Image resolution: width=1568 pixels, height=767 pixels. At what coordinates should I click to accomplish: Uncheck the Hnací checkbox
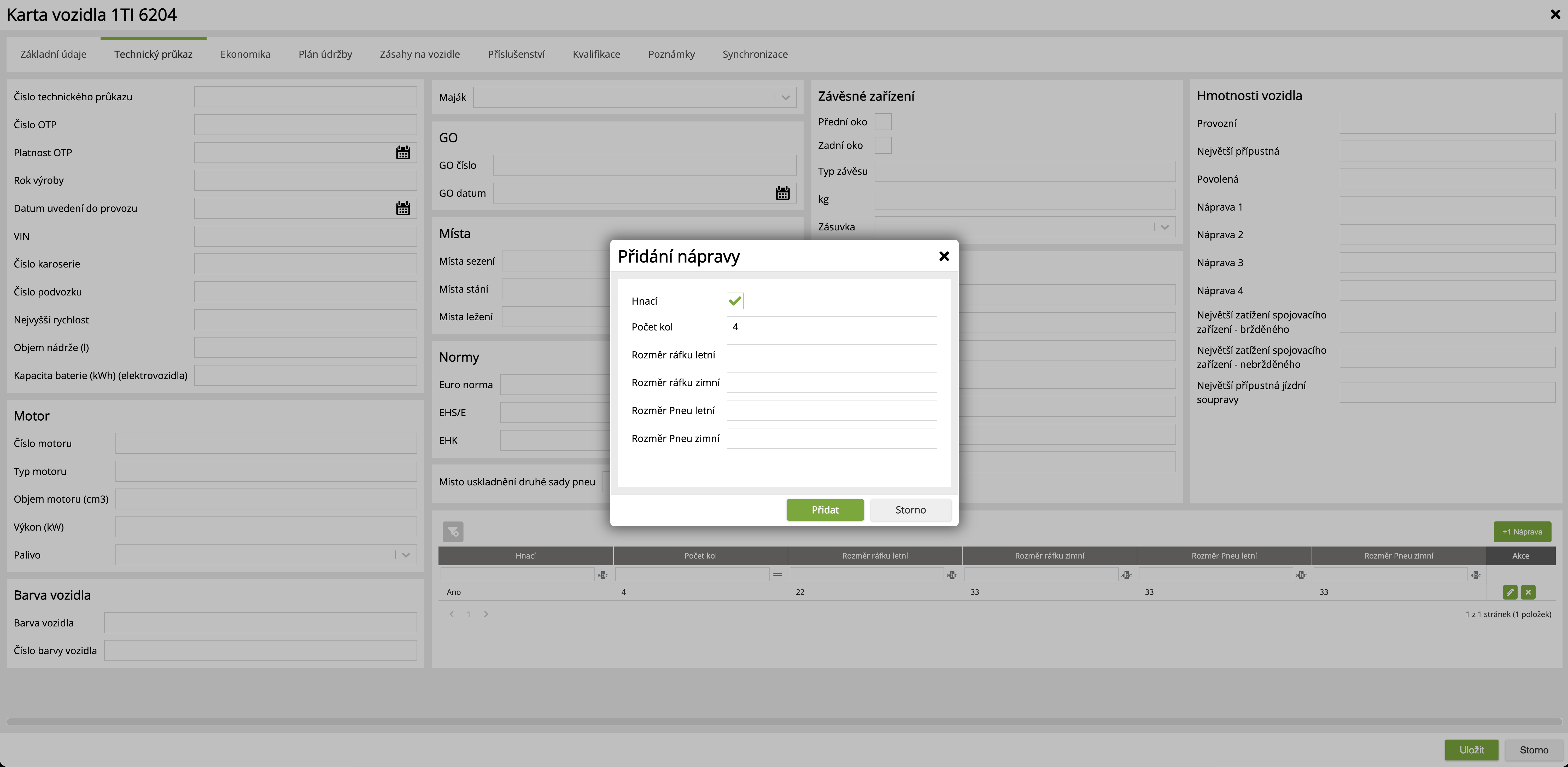735,301
